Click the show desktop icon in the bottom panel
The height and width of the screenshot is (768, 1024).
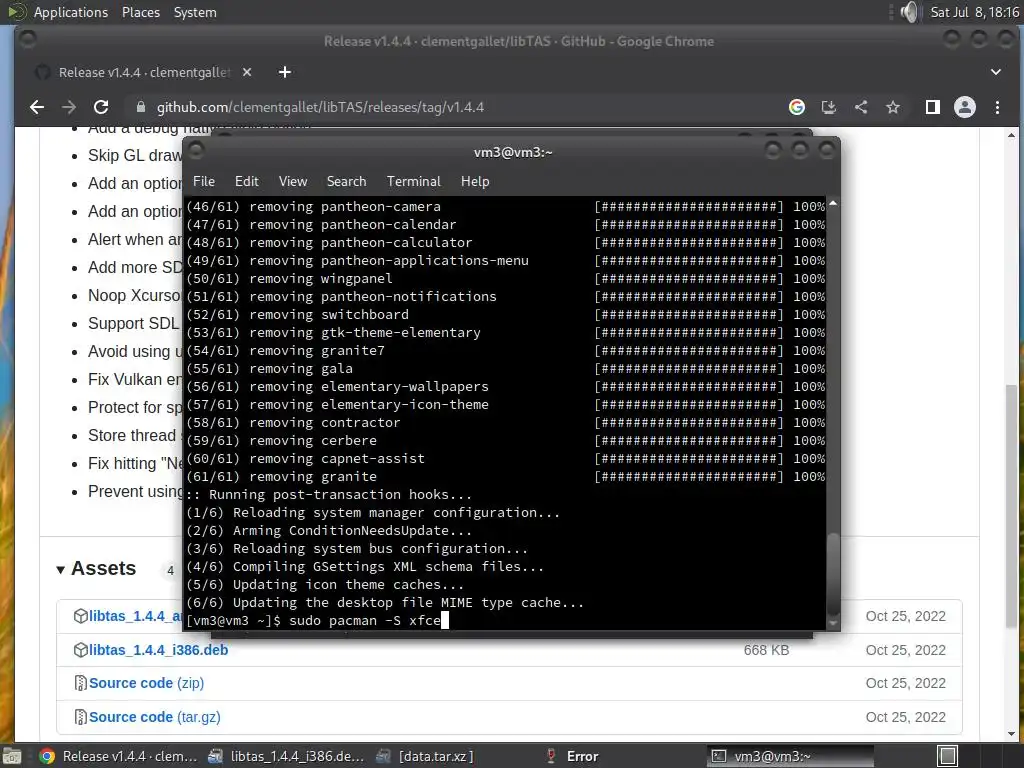coord(12,756)
